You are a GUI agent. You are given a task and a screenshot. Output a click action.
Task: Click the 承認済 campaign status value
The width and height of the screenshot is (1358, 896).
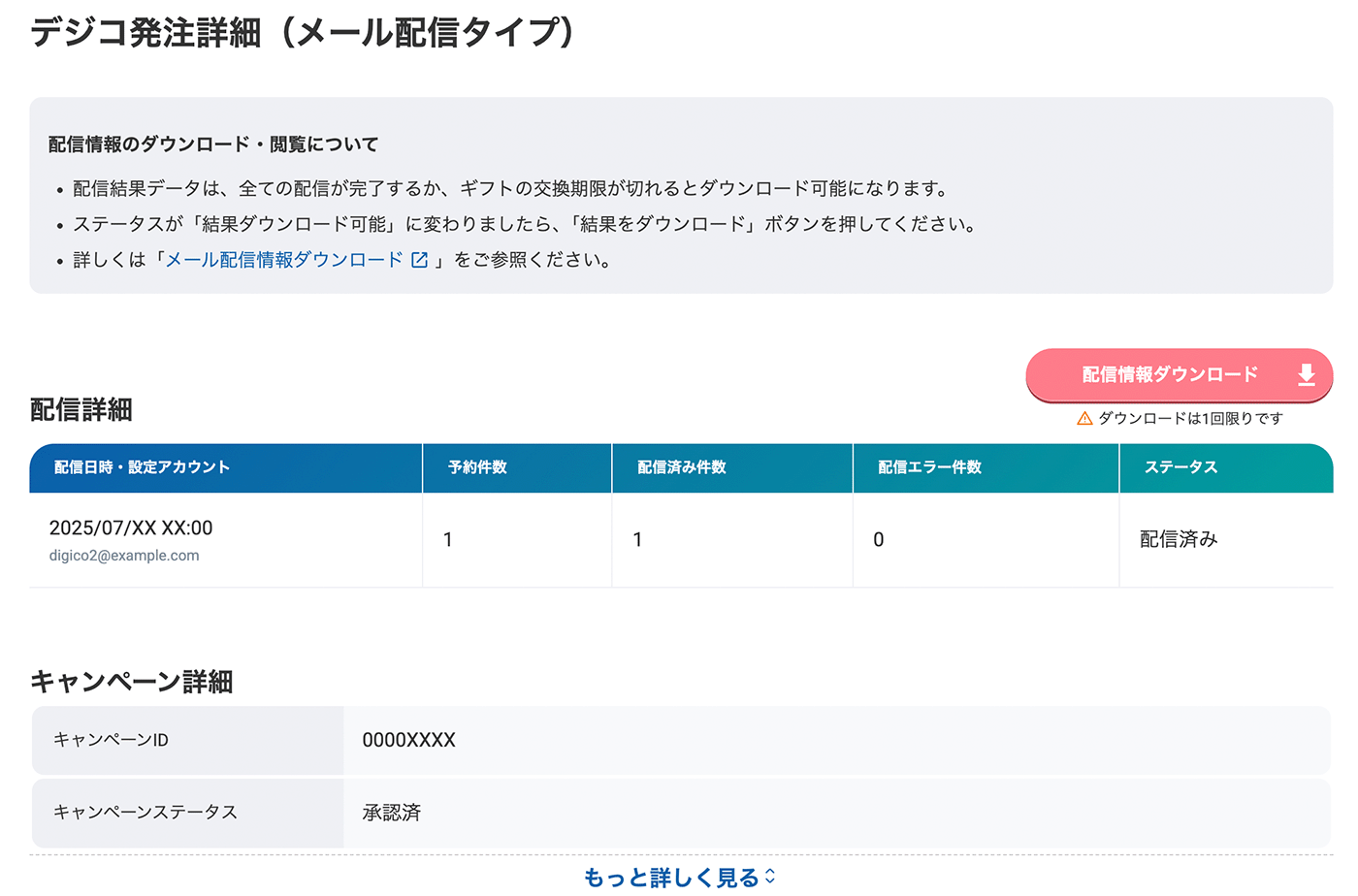392,813
